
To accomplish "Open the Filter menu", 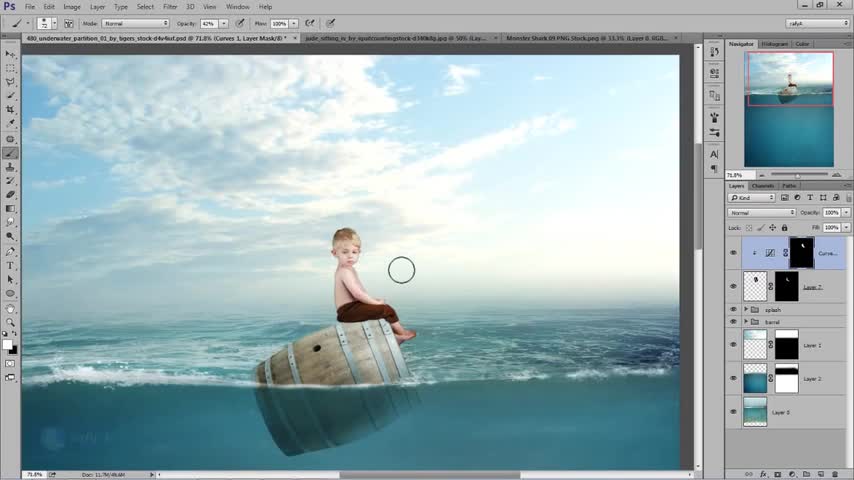I will click(x=170, y=7).
